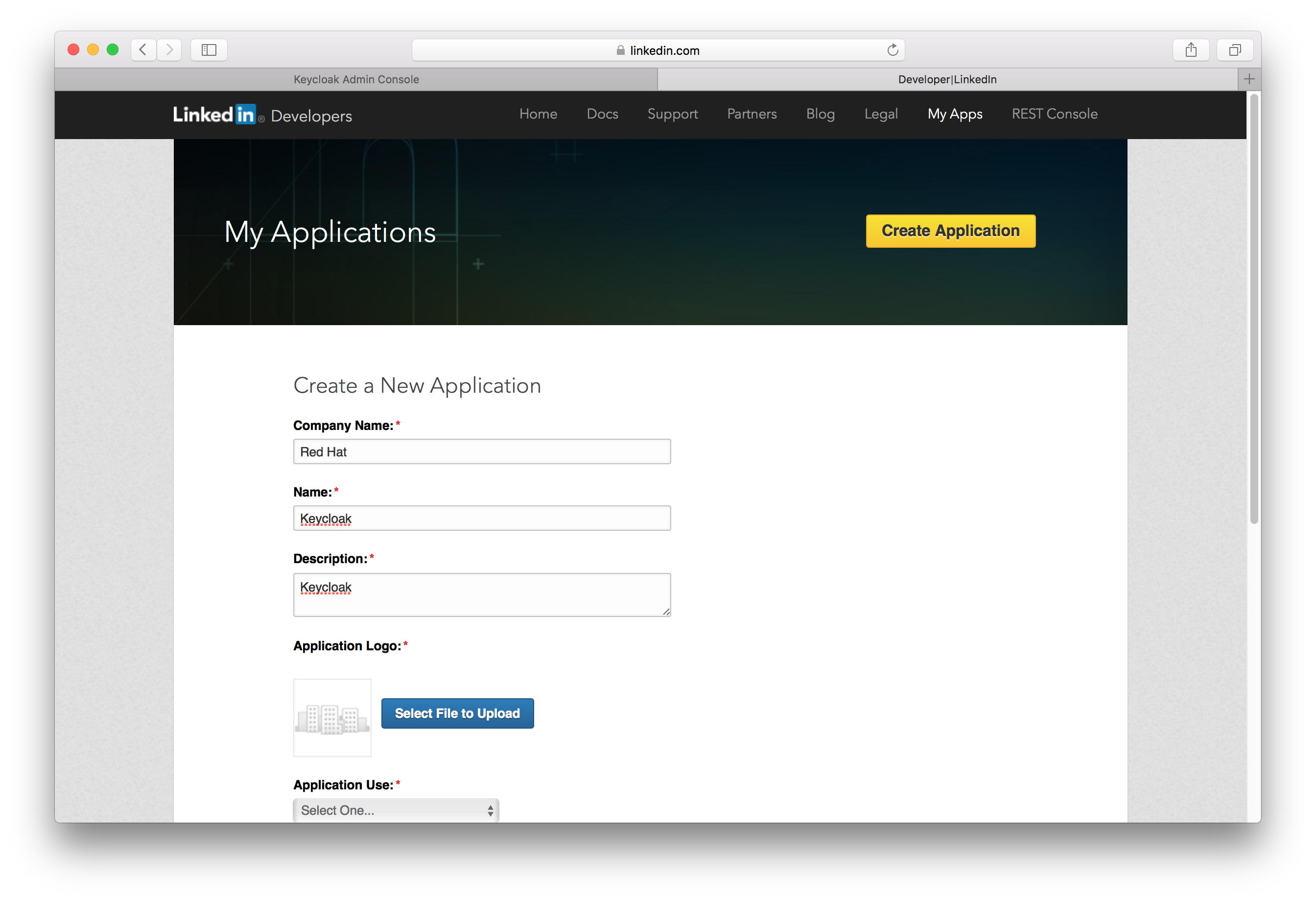
Task: Open the Share sheet icon
Action: [1191, 50]
